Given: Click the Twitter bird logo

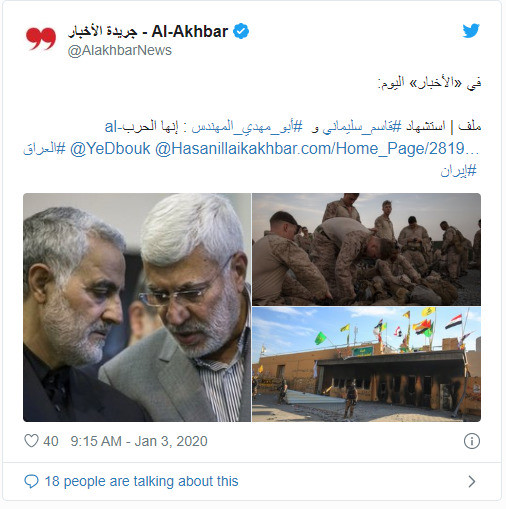Looking at the screenshot, I should click(x=471, y=31).
